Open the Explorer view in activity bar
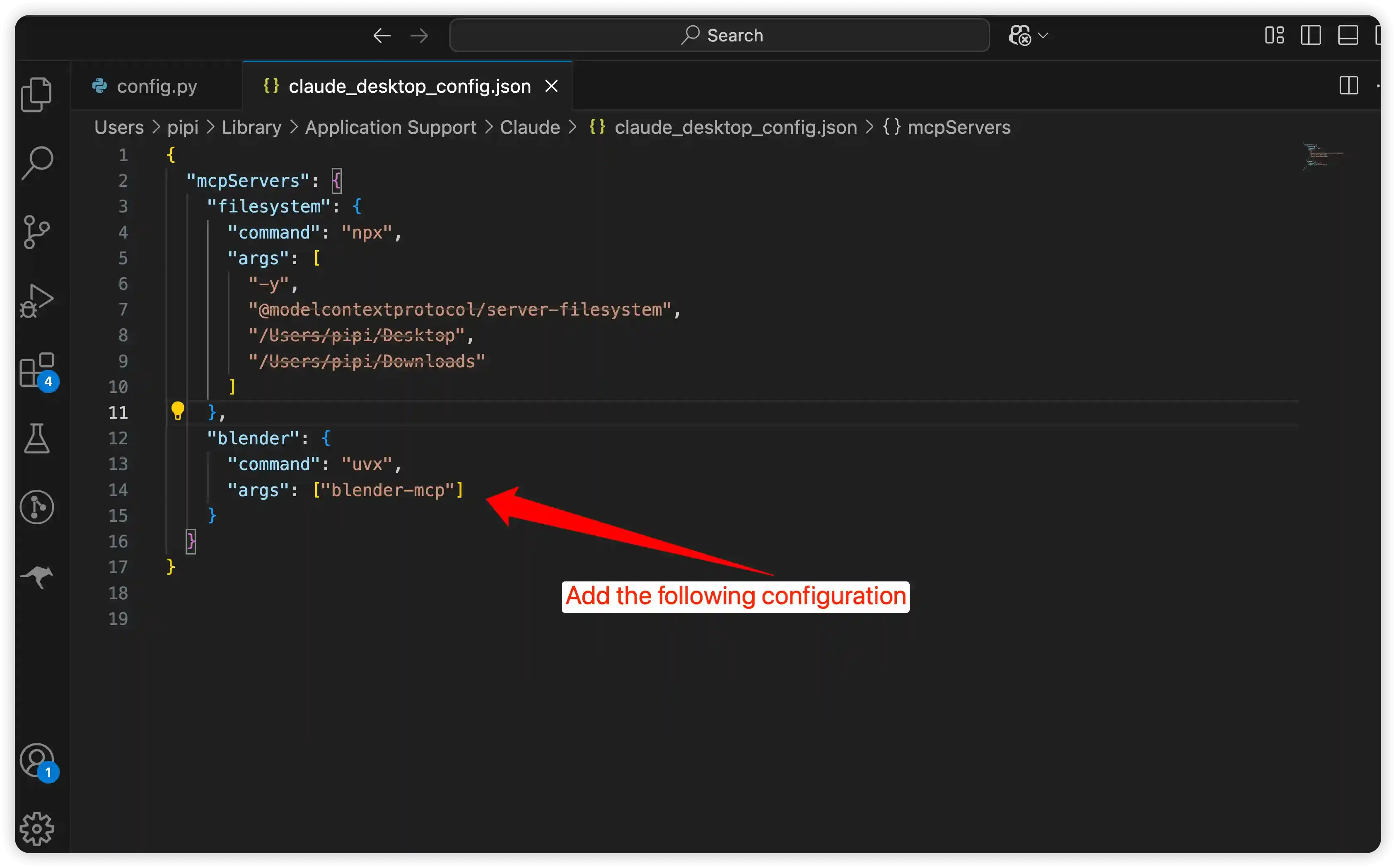Image resolution: width=1396 pixels, height=868 pixels. (37, 94)
